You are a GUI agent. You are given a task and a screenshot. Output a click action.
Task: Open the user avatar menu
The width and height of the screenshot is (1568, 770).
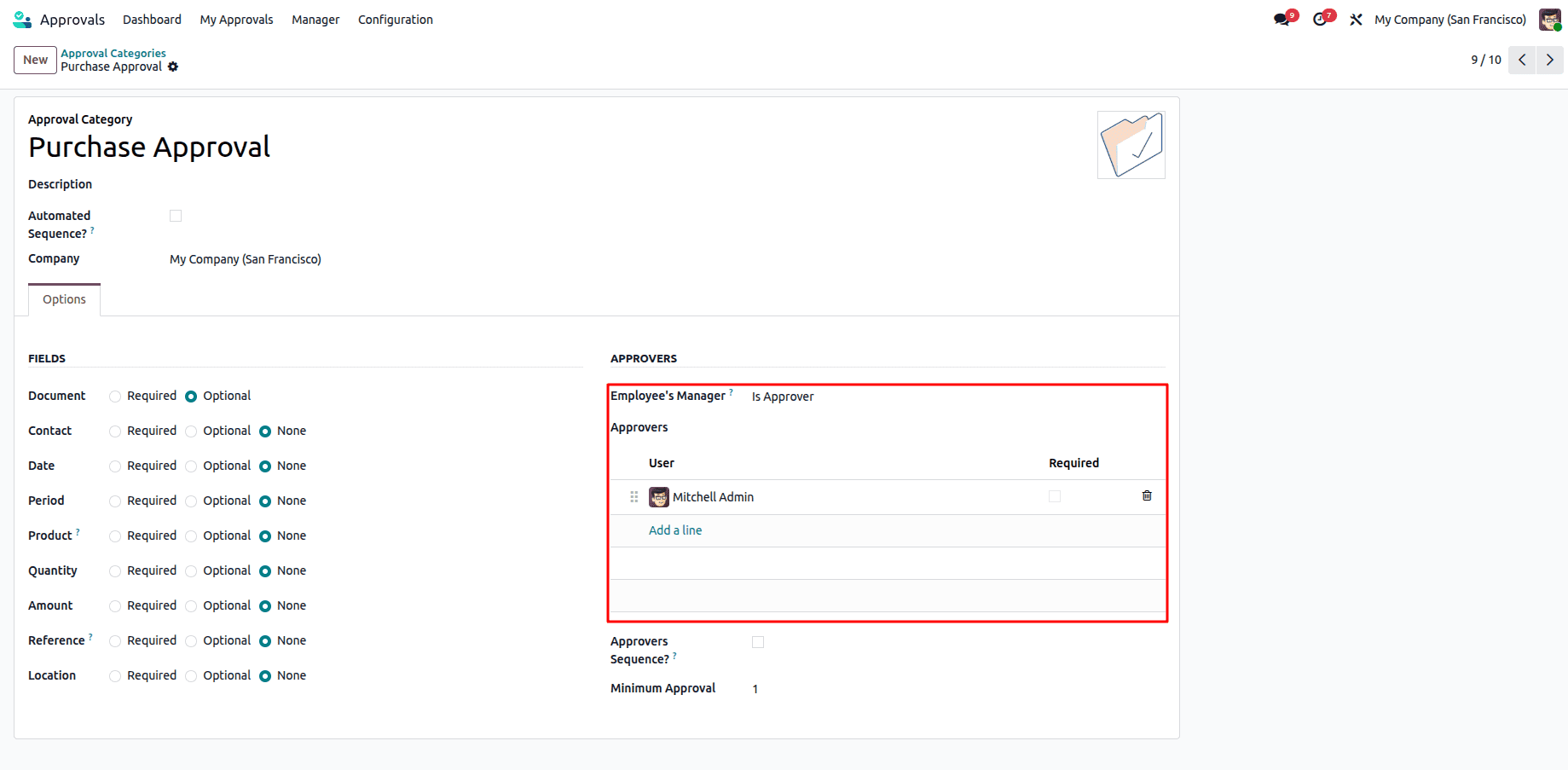[x=1549, y=20]
